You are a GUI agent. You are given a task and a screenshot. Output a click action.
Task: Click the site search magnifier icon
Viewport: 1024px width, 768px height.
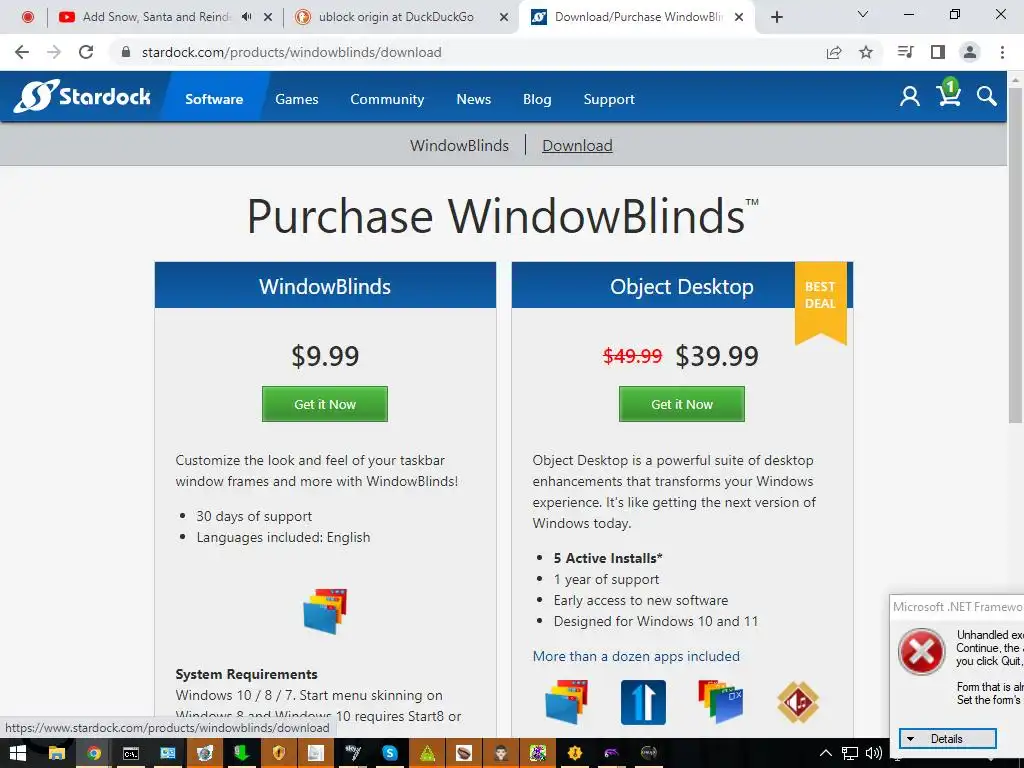click(986, 97)
